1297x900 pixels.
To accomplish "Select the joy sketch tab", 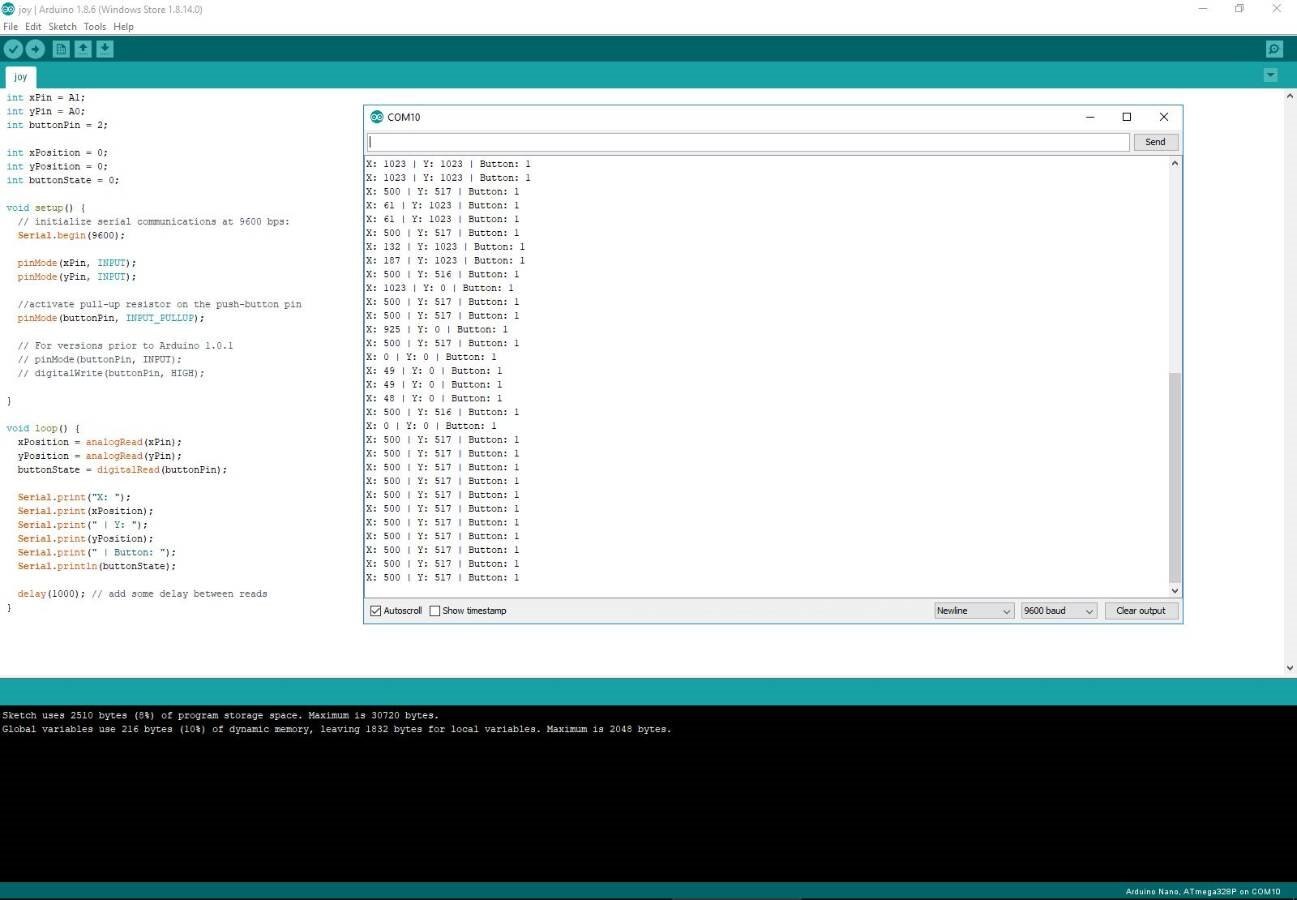I will [x=20, y=77].
